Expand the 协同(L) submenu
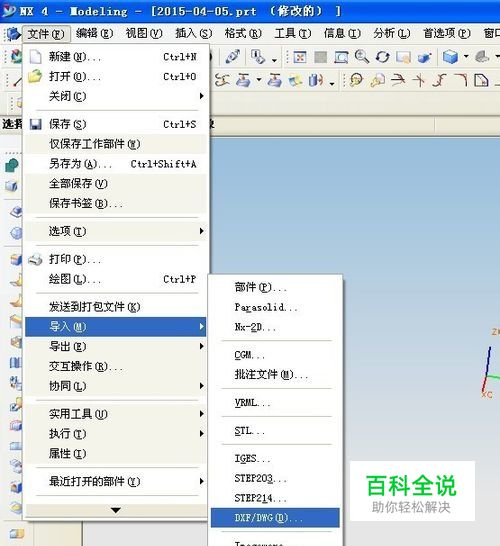 [116, 386]
